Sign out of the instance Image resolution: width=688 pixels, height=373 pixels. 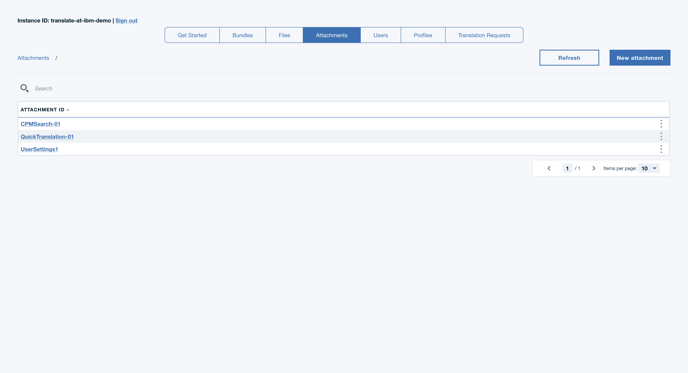126,21
